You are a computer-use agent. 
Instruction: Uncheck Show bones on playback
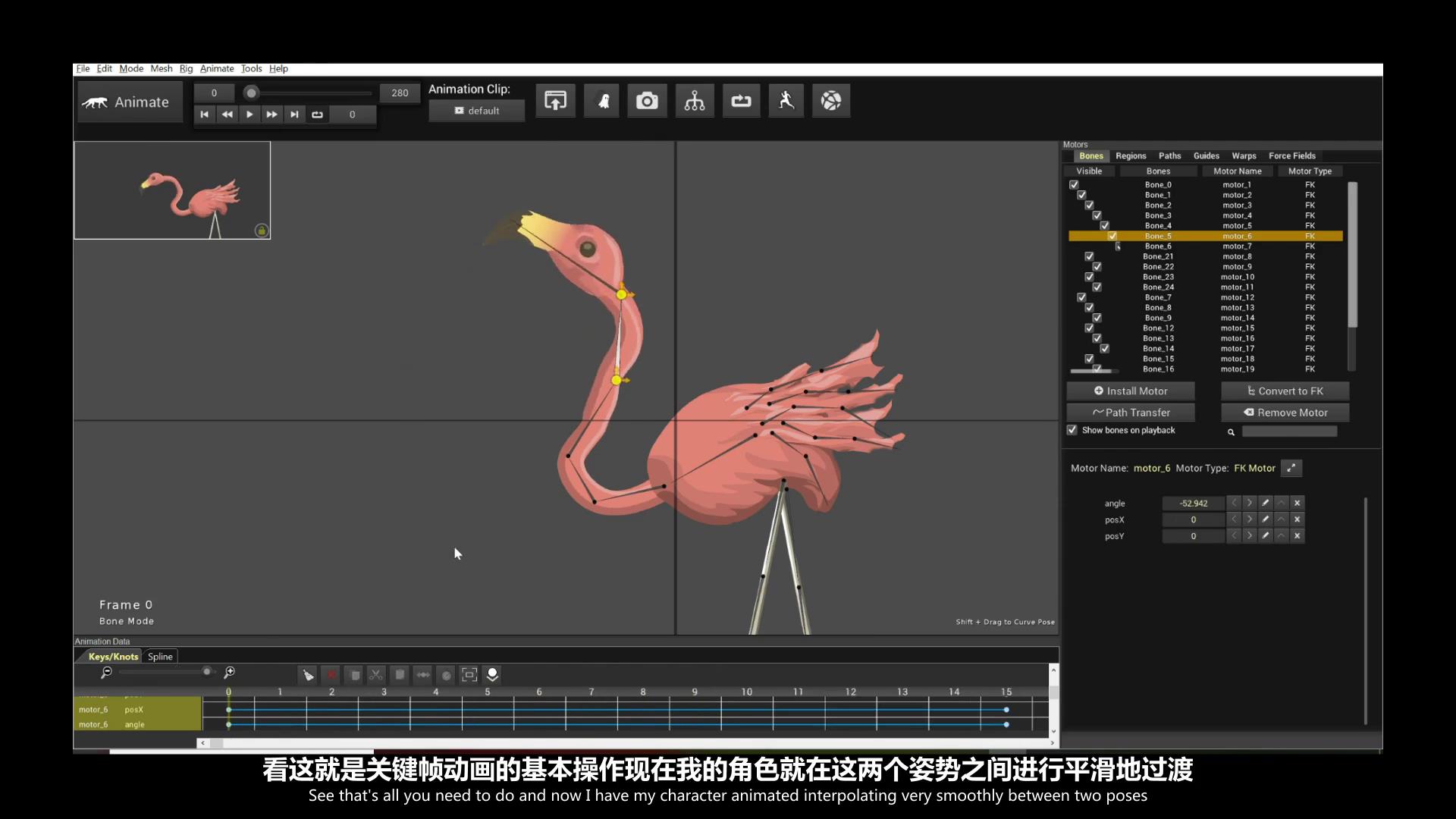click(1072, 430)
